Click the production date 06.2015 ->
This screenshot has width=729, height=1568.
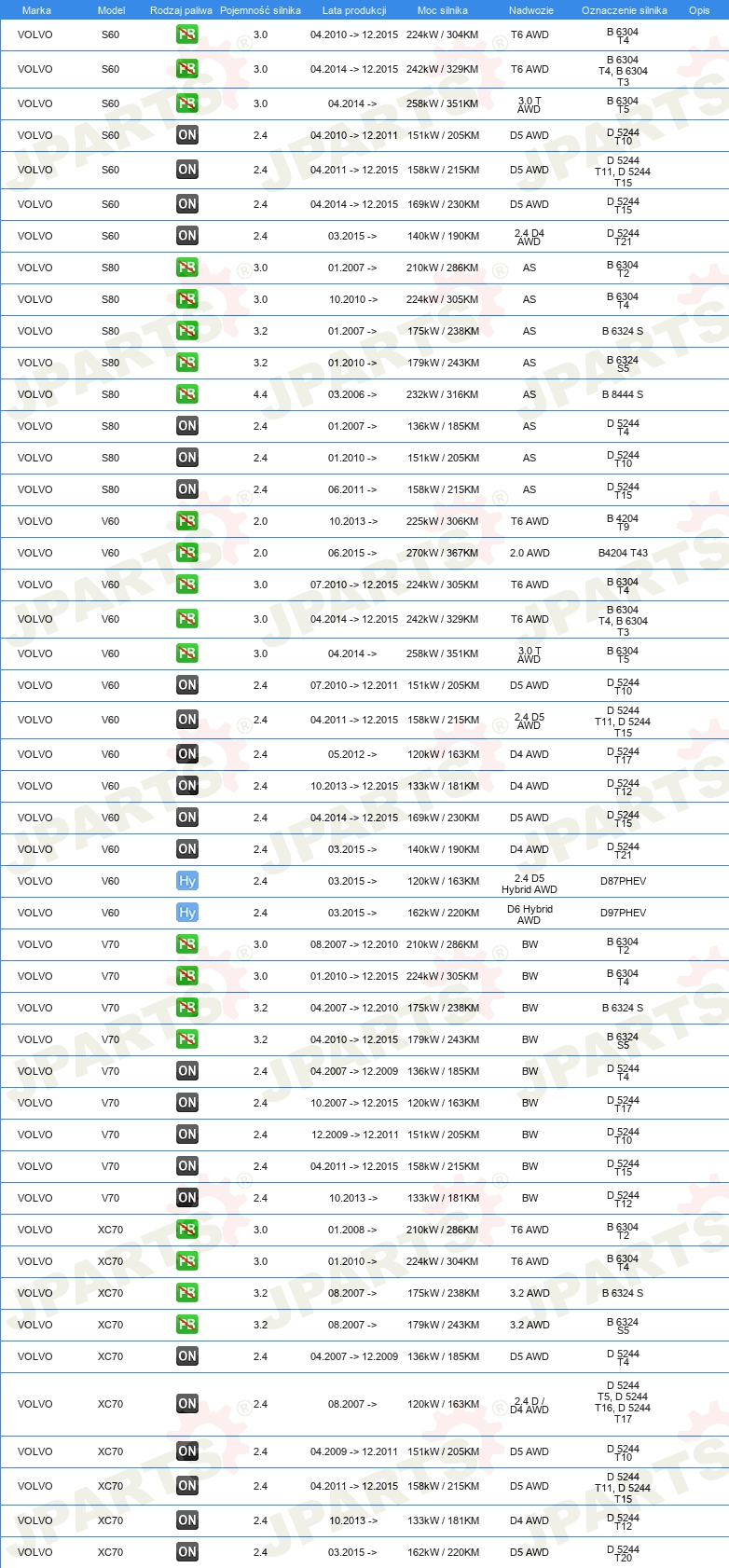[352, 553]
